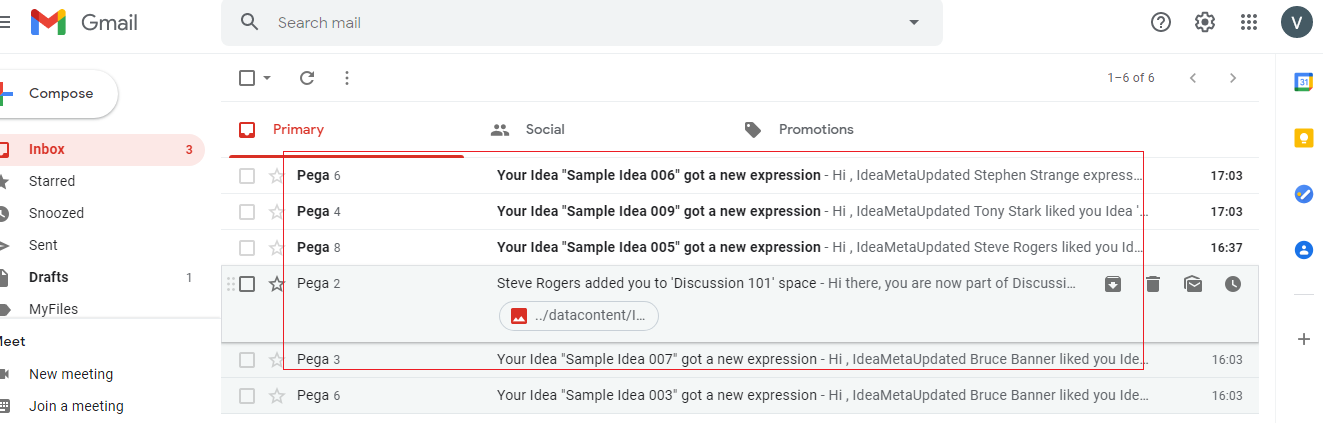This screenshot has width=1323, height=423.
Task: Star the Sample Idea 009 email
Action: click(277, 212)
